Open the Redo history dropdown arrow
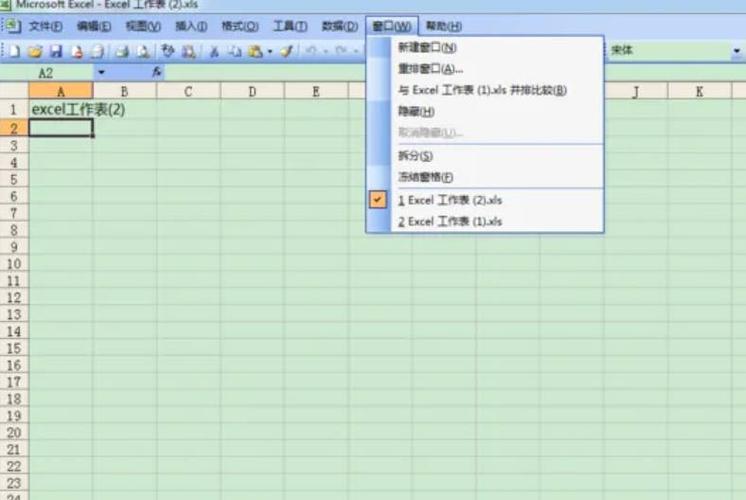Screen dimensions: 746x500 tap(355, 51)
